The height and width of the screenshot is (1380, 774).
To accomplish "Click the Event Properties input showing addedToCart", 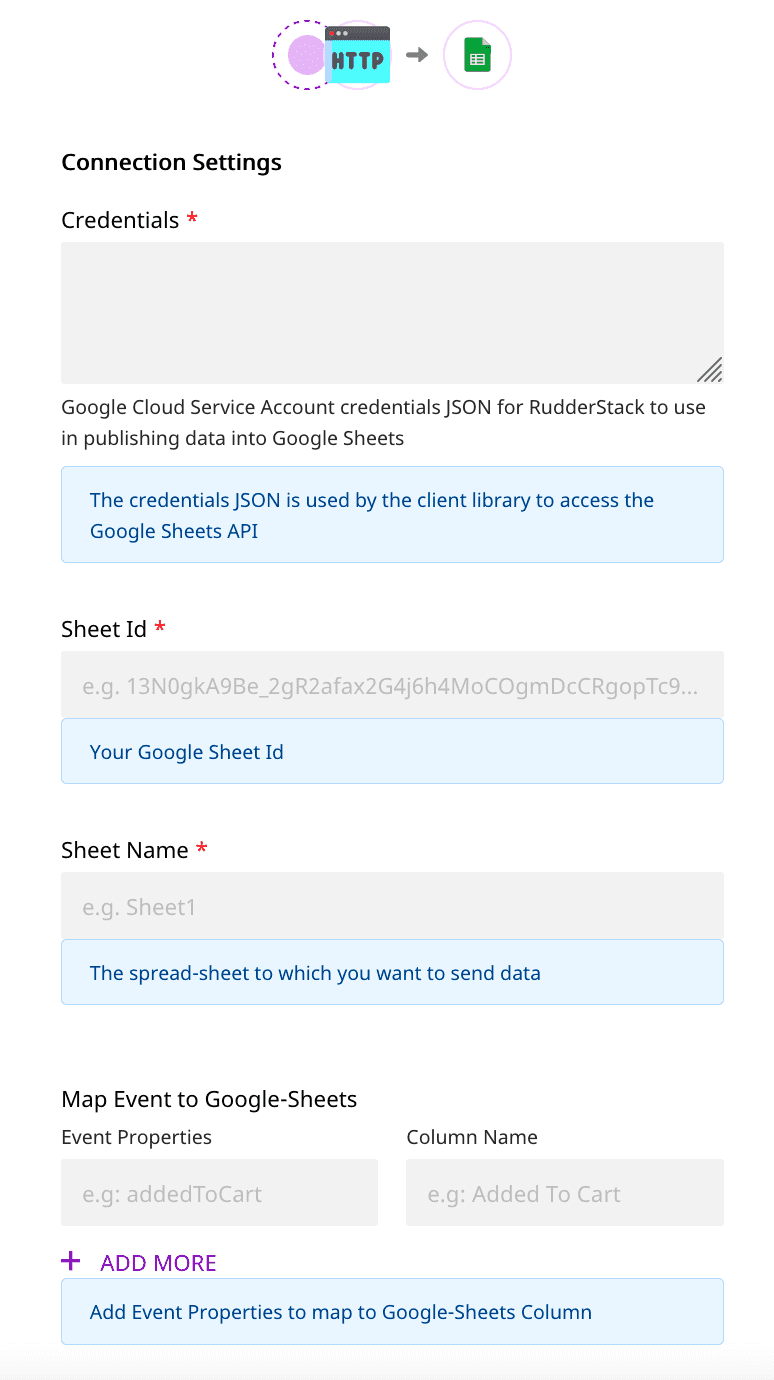I will [219, 1192].
